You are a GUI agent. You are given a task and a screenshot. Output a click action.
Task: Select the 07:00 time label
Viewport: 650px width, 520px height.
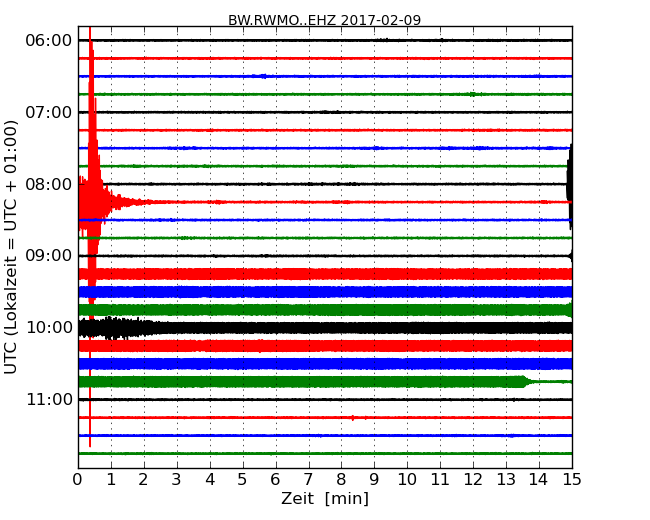(x=49, y=112)
